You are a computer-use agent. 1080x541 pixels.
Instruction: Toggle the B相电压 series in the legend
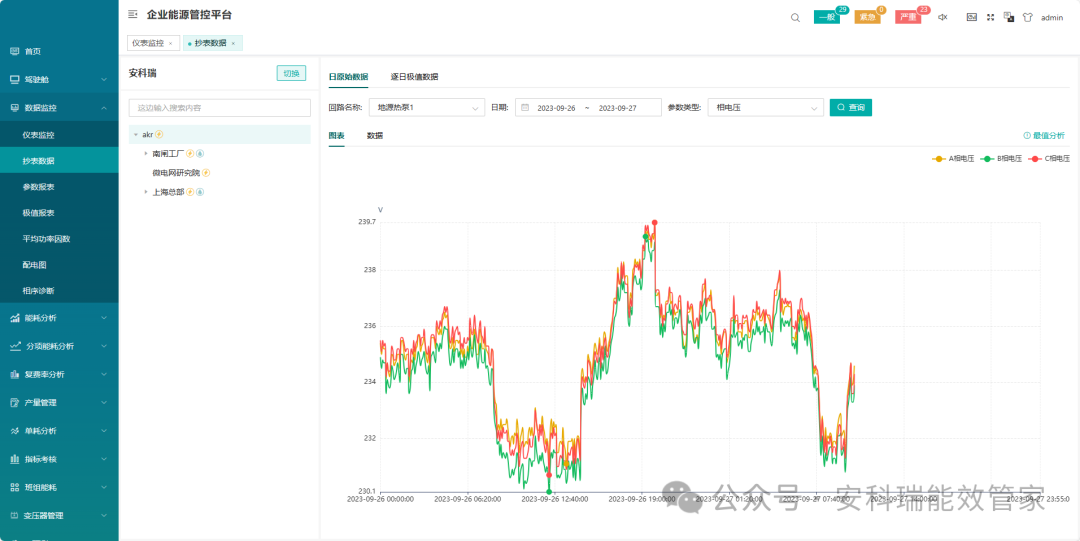(x=1001, y=159)
